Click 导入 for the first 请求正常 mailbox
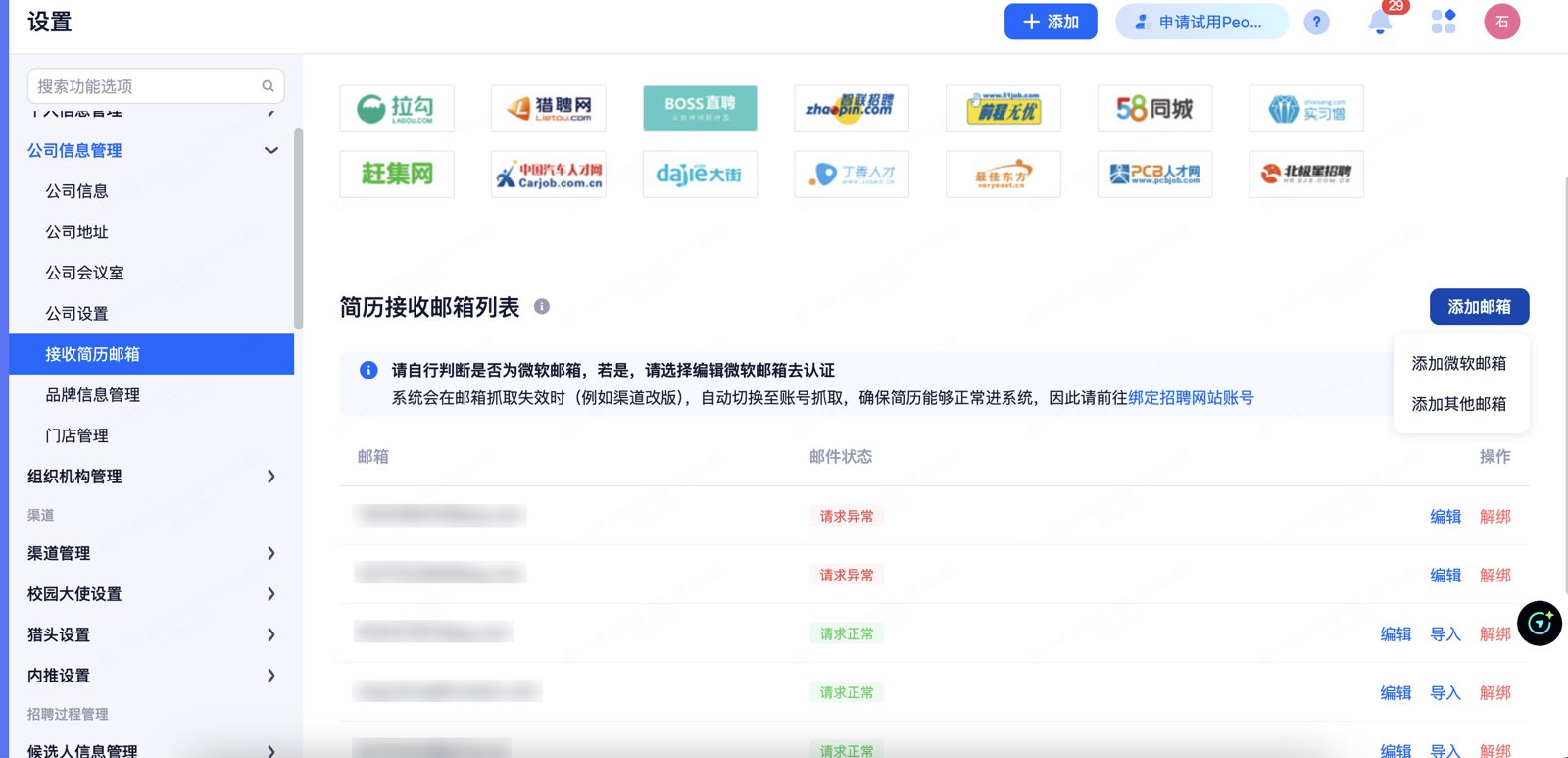Viewport: 1568px width, 758px height. (1445, 634)
